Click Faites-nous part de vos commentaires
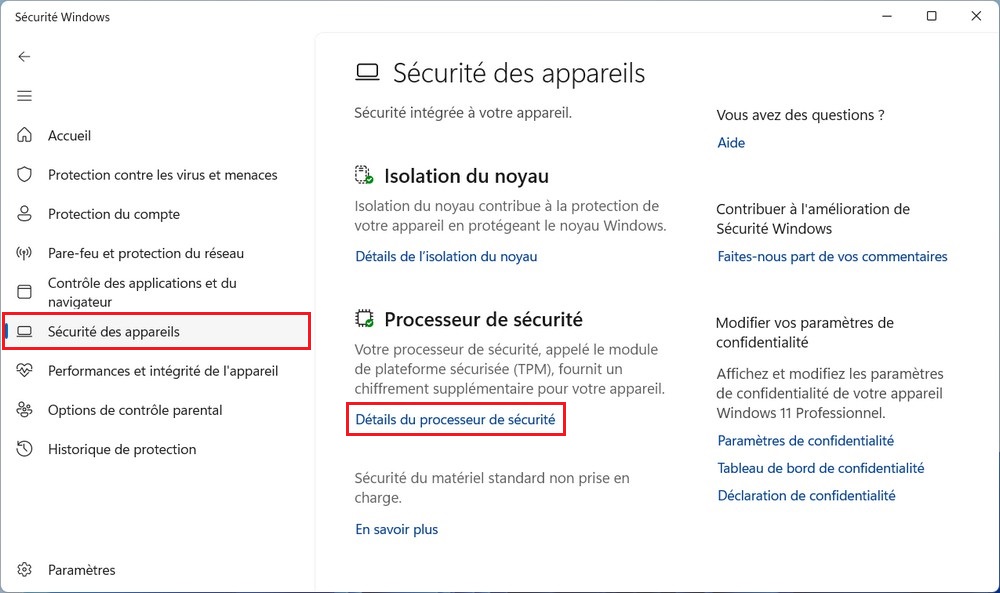 coord(832,257)
